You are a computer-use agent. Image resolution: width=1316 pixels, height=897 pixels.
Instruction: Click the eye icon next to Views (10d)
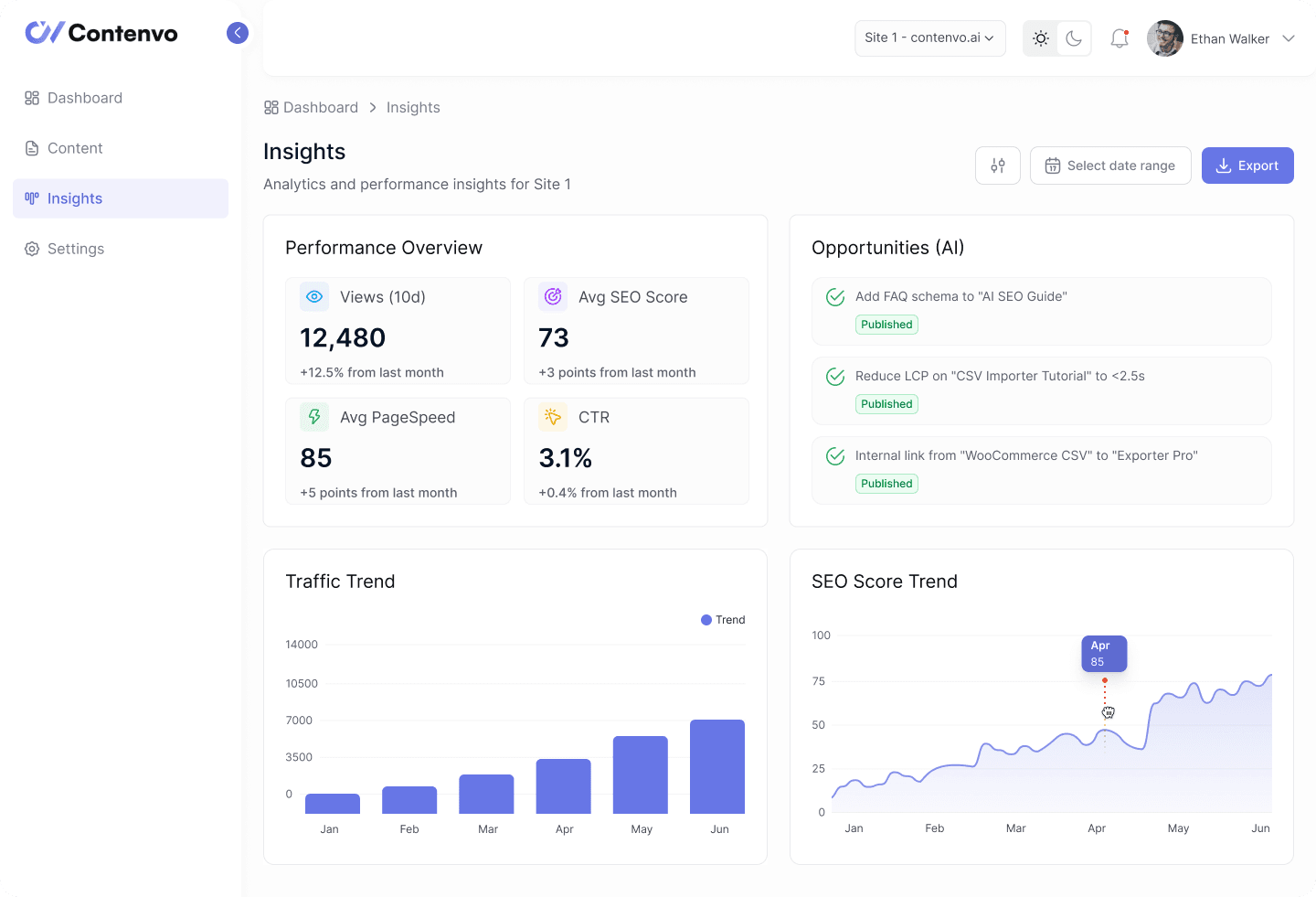(x=313, y=296)
